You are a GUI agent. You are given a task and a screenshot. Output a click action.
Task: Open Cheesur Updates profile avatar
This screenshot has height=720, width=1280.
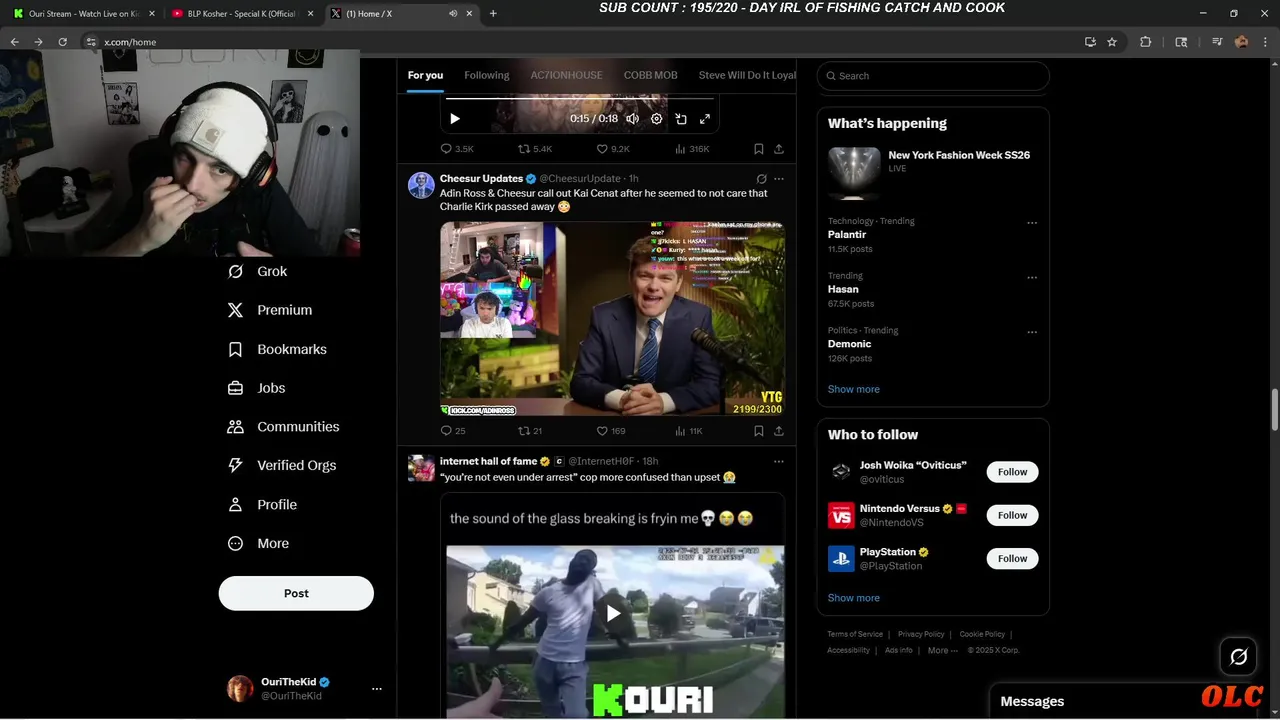pyautogui.click(x=421, y=185)
